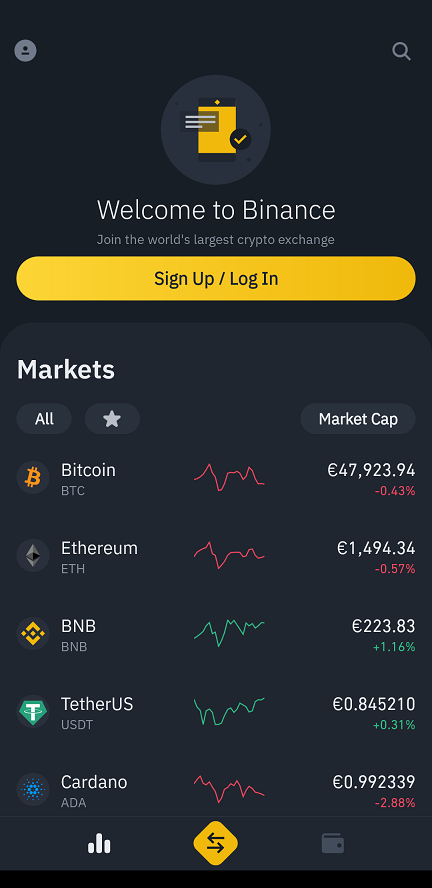Viewport: 432px width, 888px height.
Task: Tap the BNB coin icon
Action: [33, 633]
